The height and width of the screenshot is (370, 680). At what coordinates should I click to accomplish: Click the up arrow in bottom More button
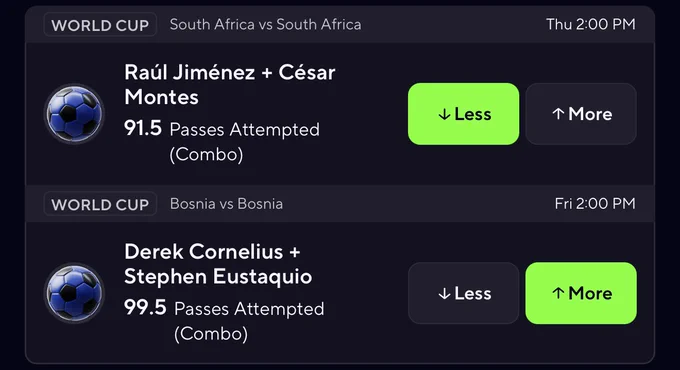558,293
